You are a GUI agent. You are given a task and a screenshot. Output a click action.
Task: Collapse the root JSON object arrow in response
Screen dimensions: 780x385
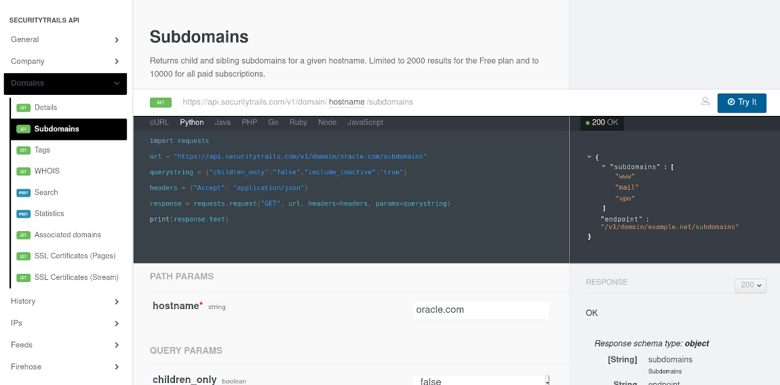589,157
